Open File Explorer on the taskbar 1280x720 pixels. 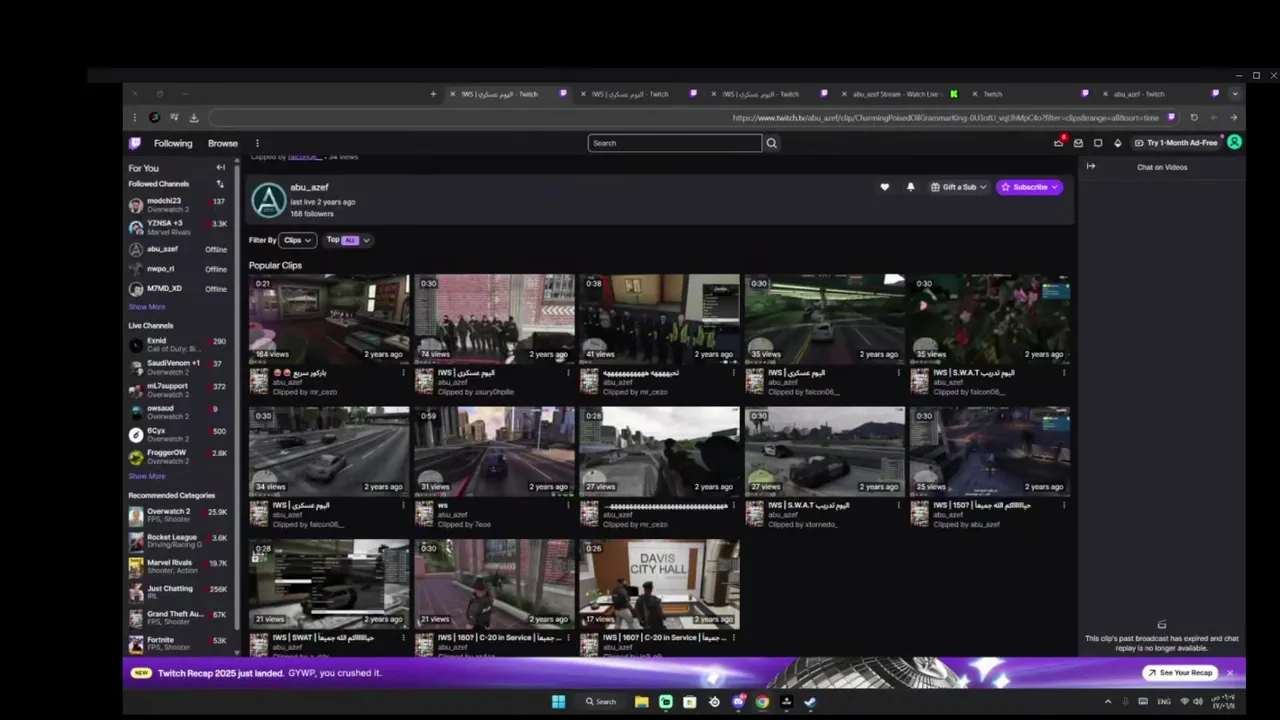tap(641, 702)
